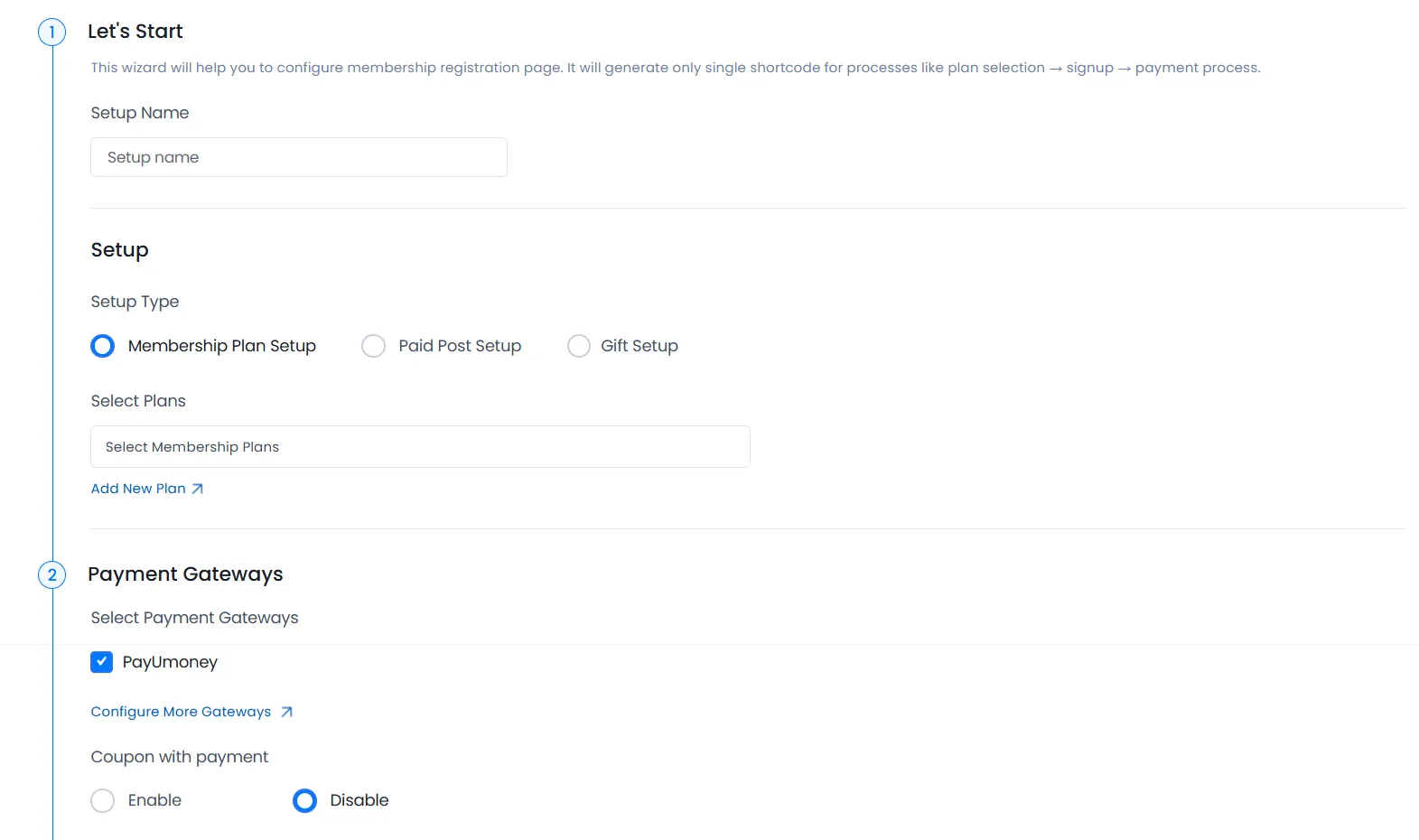Click the Select Plans field placeholder text
The image size is (1419, 840).
[191, 446]
